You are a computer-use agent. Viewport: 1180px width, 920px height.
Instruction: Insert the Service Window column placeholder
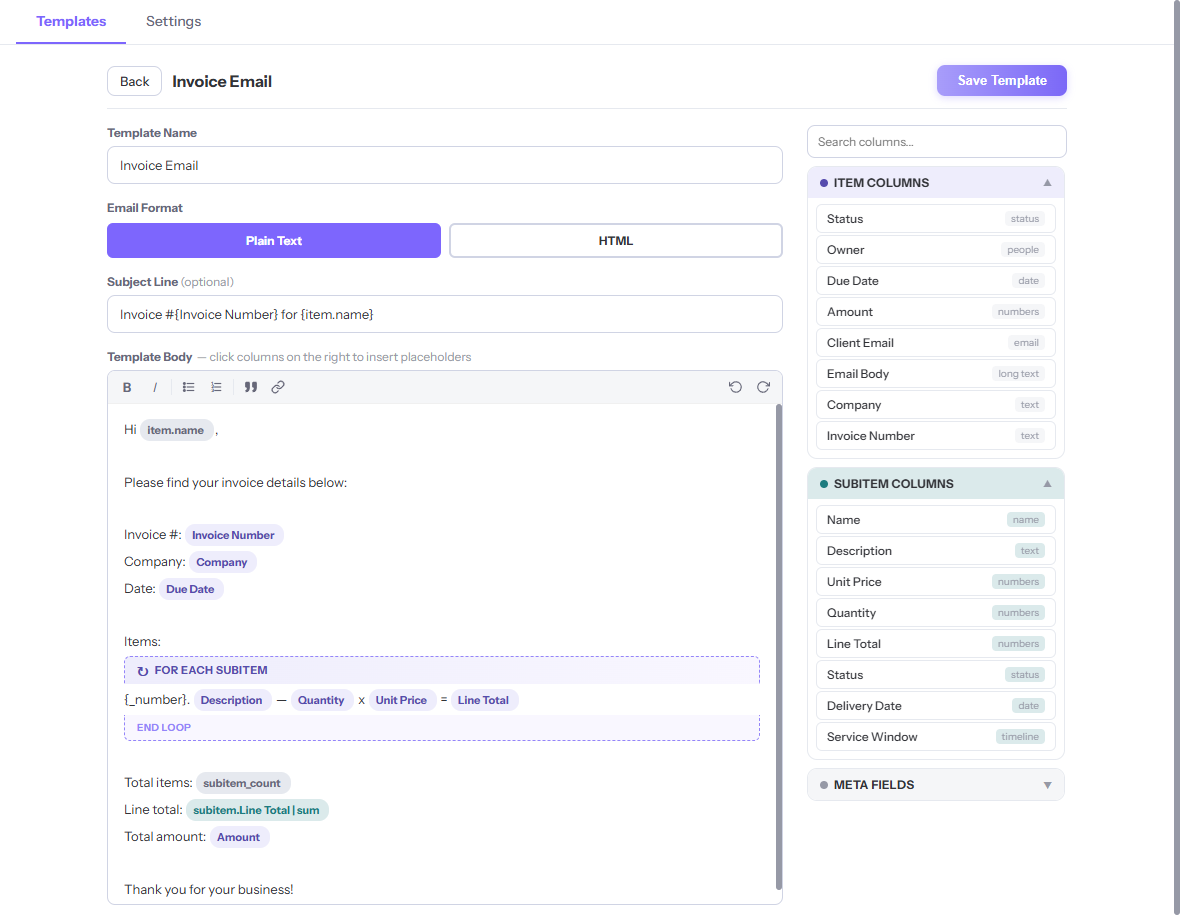[935, 737]
